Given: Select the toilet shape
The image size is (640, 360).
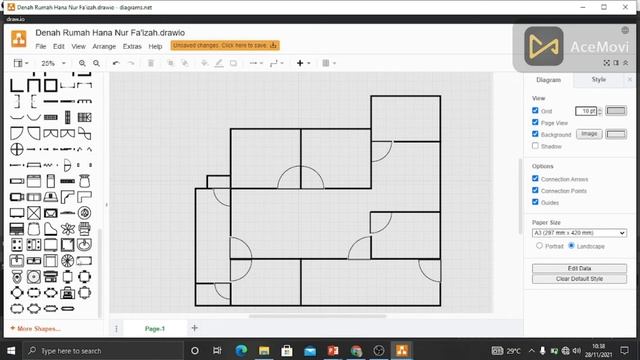Looking at the screenshot, I should [17, 277].
